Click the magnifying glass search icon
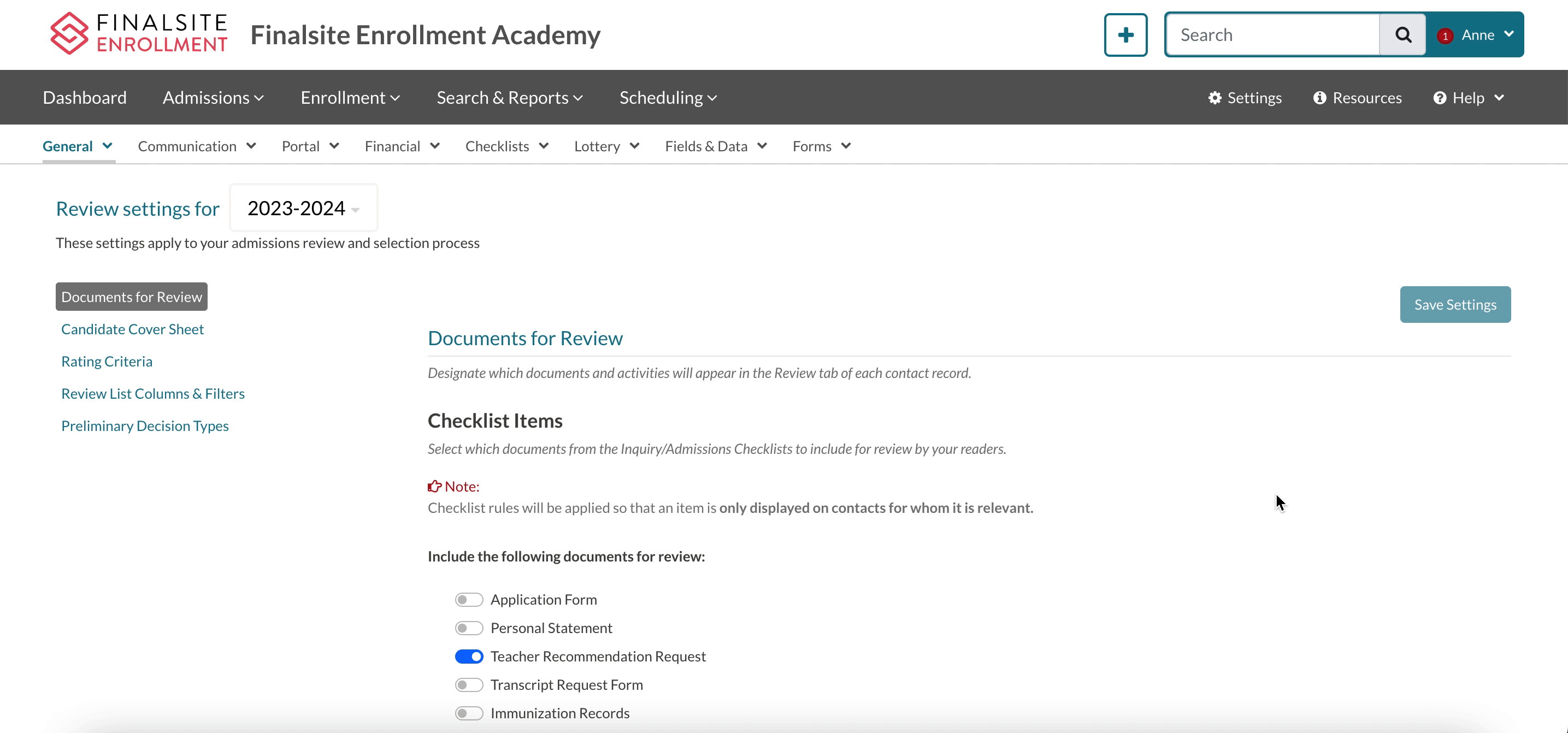The image size is (1568, 733). (x=1402, y=34)
